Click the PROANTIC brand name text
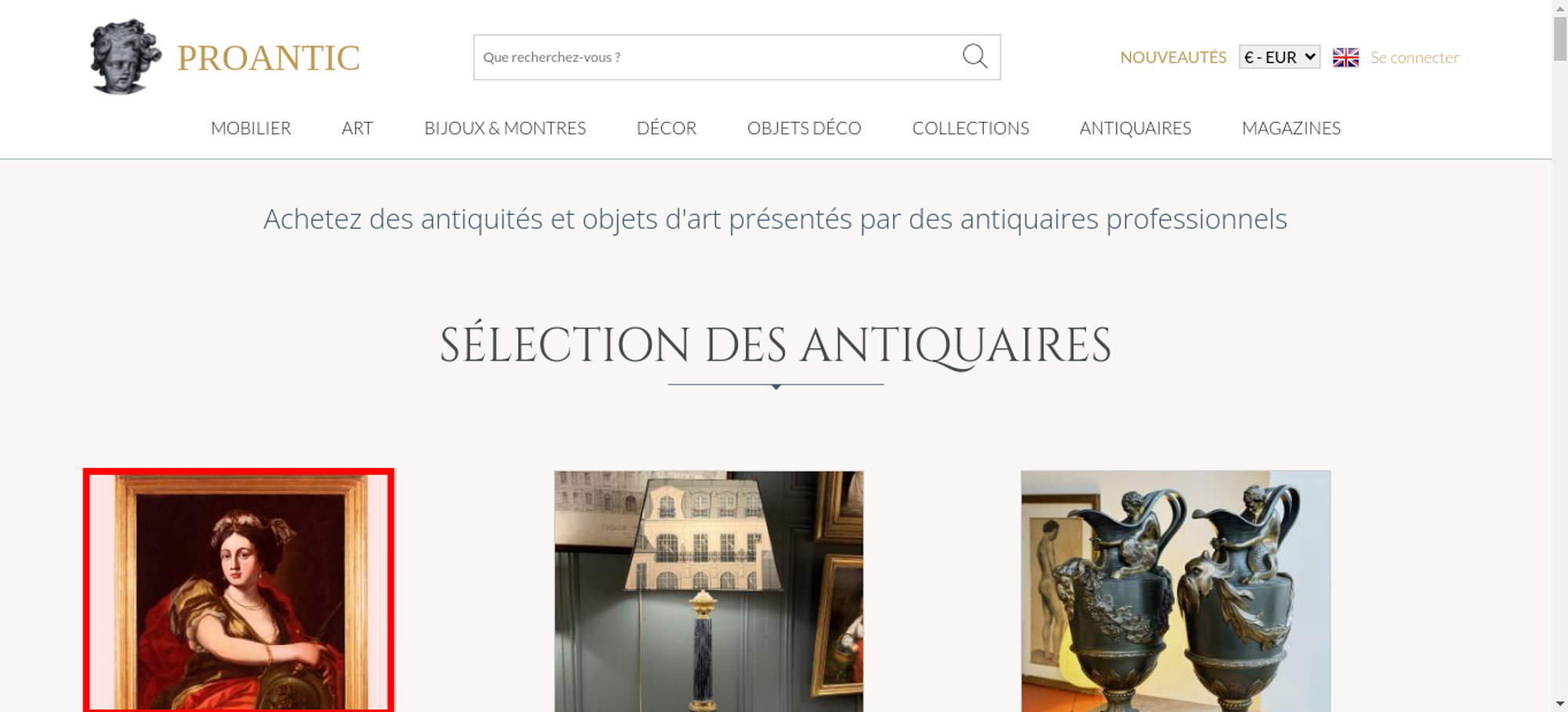Viewport: 1568px width, 712px height. click(268, 58)
